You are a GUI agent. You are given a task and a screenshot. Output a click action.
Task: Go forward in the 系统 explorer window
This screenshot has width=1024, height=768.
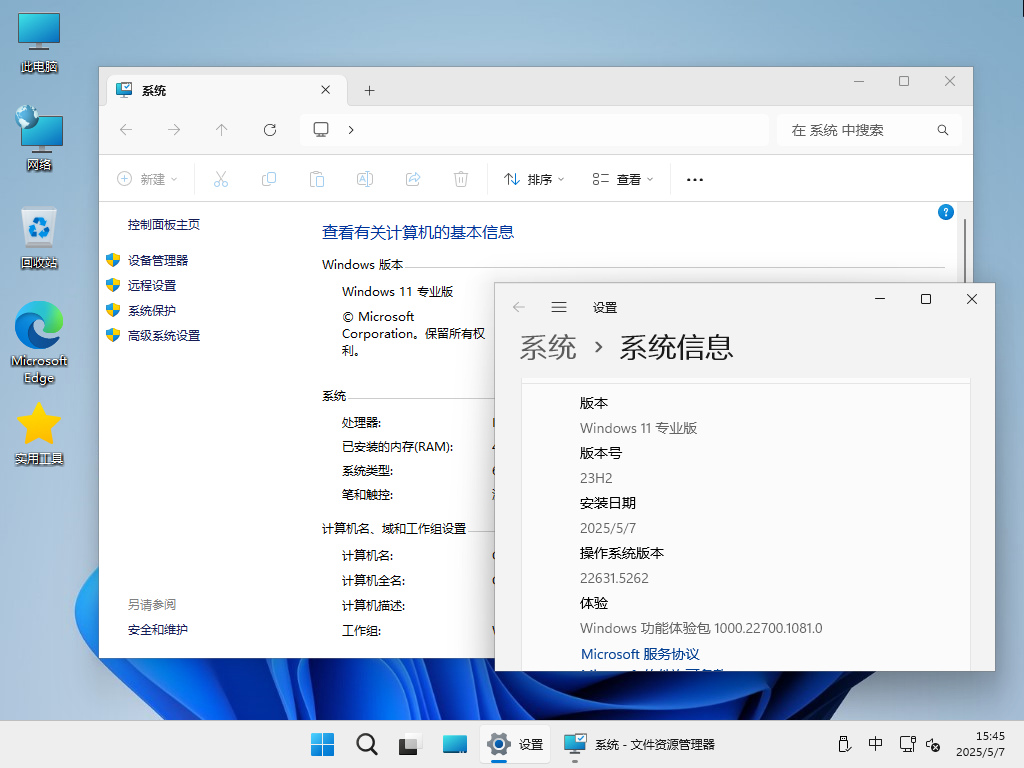(174, 129)
